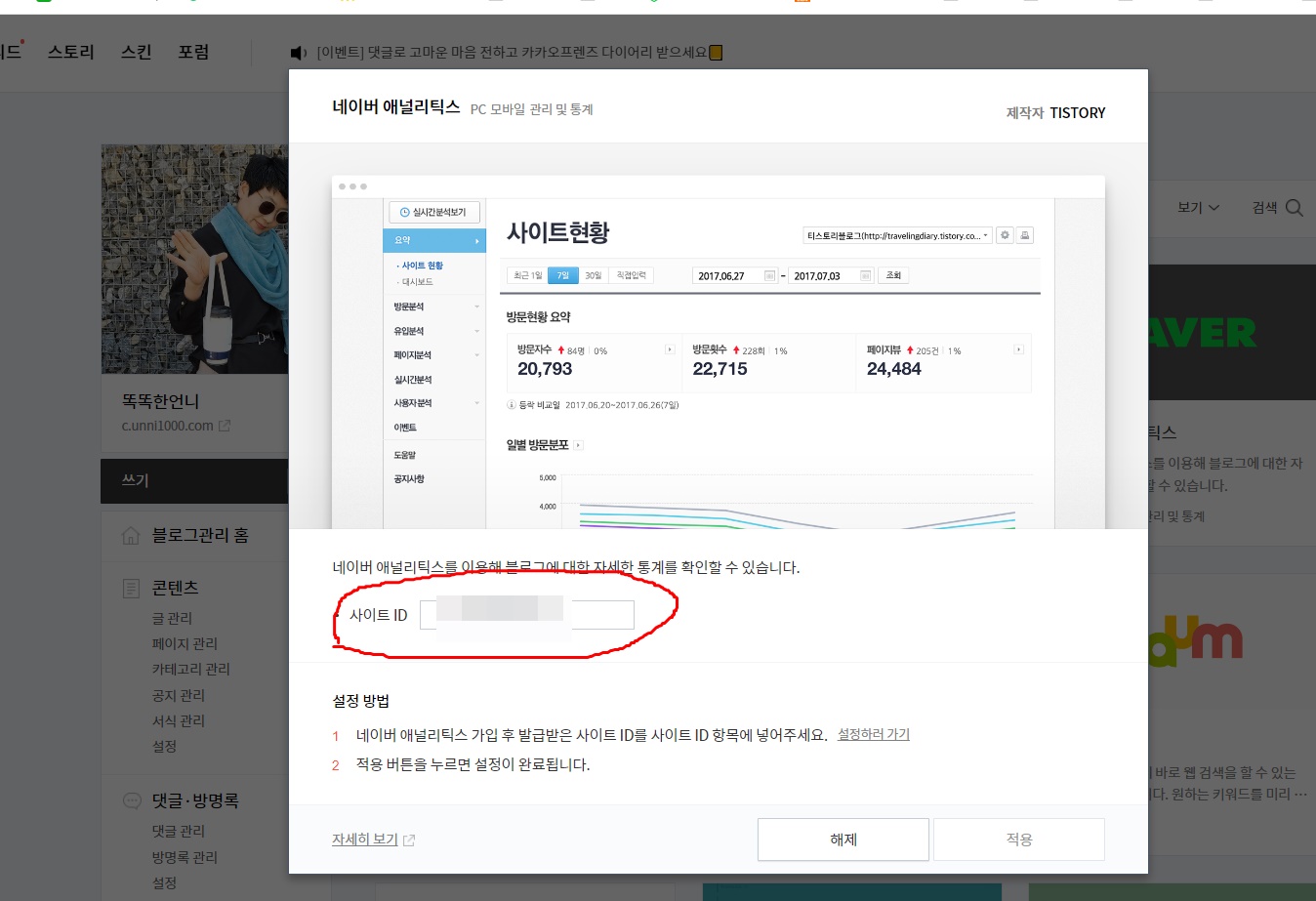Screen dimensions: 1316x901
Task: Open 카테고리 관리
Action: [x=190, y=669]
